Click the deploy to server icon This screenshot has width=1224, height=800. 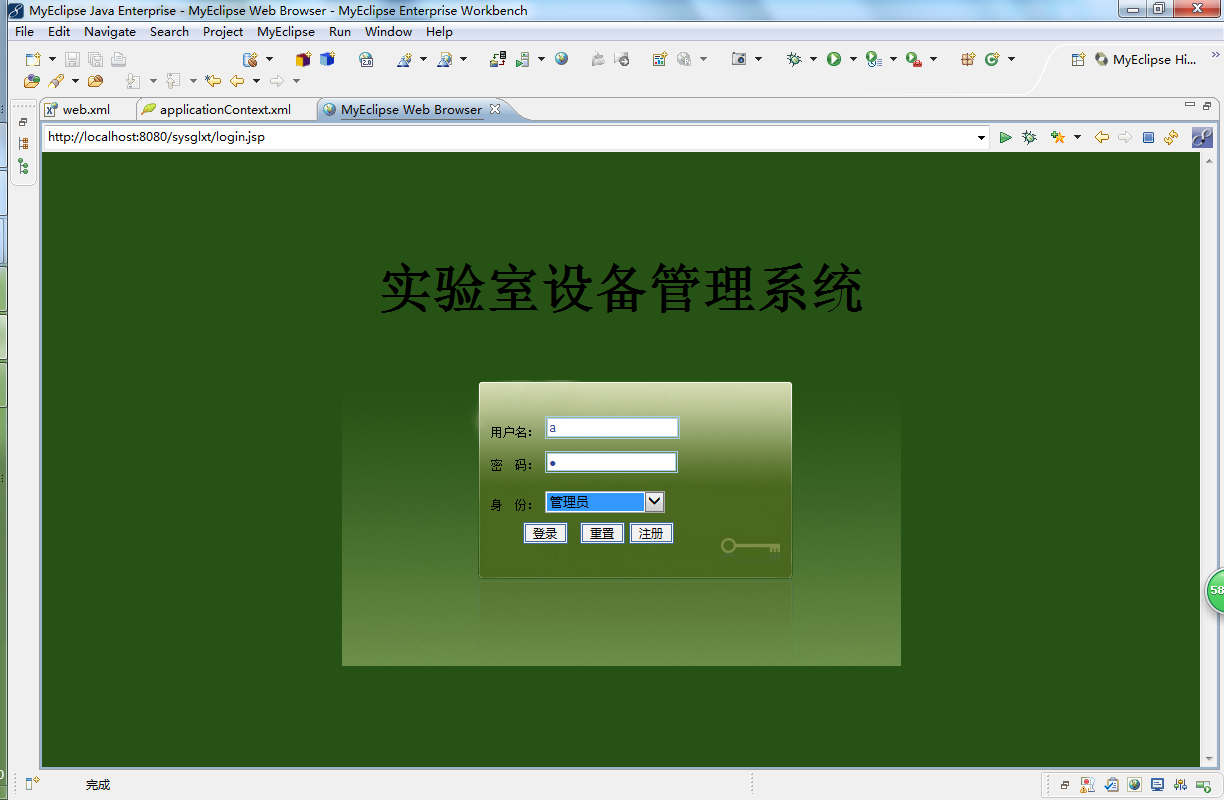498,60
